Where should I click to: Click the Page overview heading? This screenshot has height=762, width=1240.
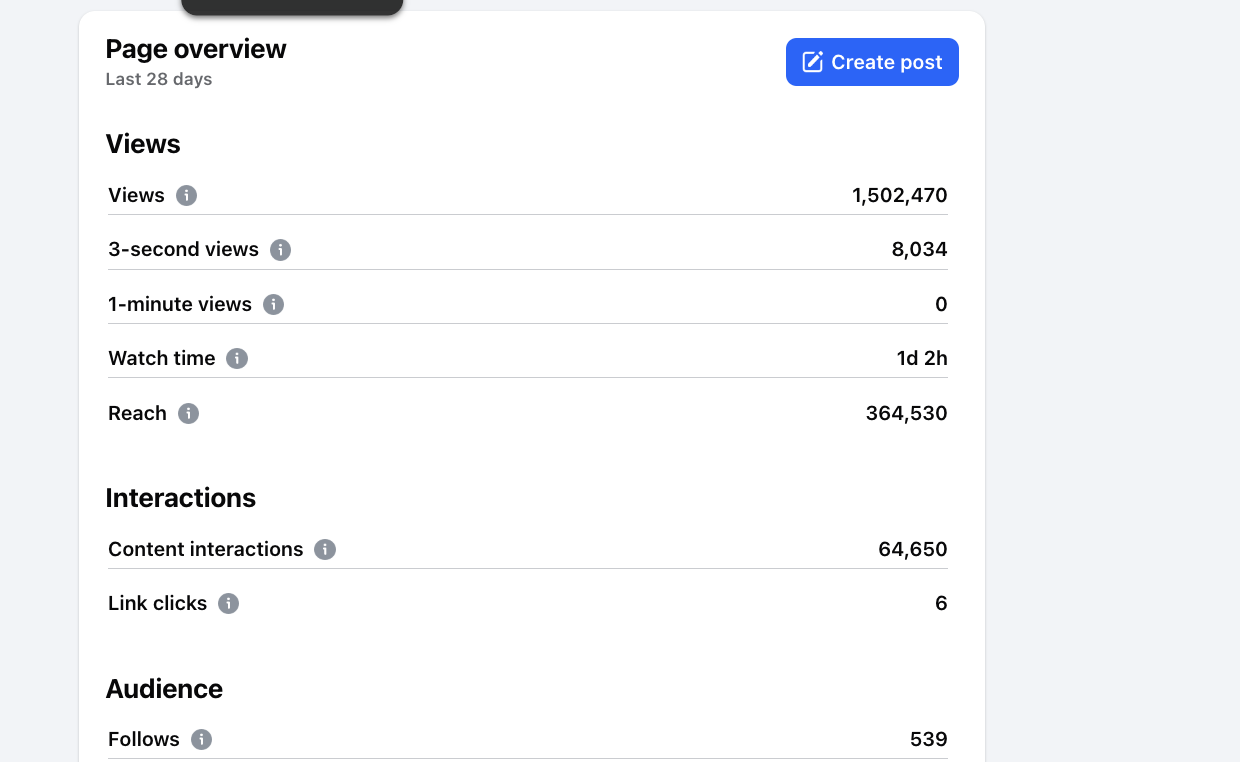click(x=196, y=49)
